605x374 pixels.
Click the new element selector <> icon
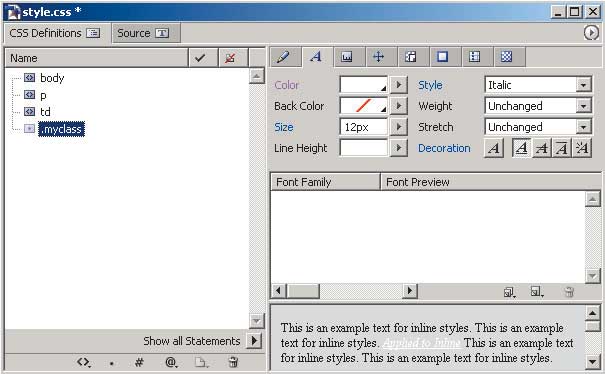point(83,362)
